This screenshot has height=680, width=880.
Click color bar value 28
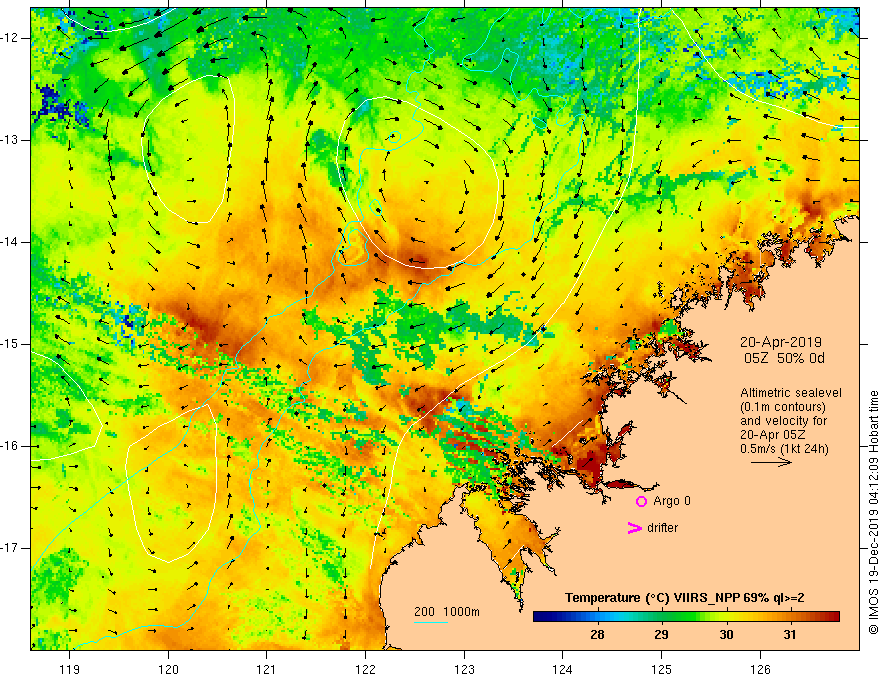(597, 635)
